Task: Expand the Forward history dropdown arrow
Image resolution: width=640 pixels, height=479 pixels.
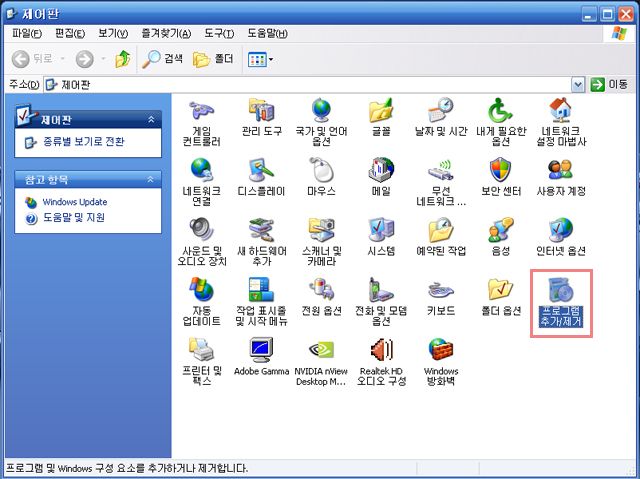Action: [x=103, y=59]
